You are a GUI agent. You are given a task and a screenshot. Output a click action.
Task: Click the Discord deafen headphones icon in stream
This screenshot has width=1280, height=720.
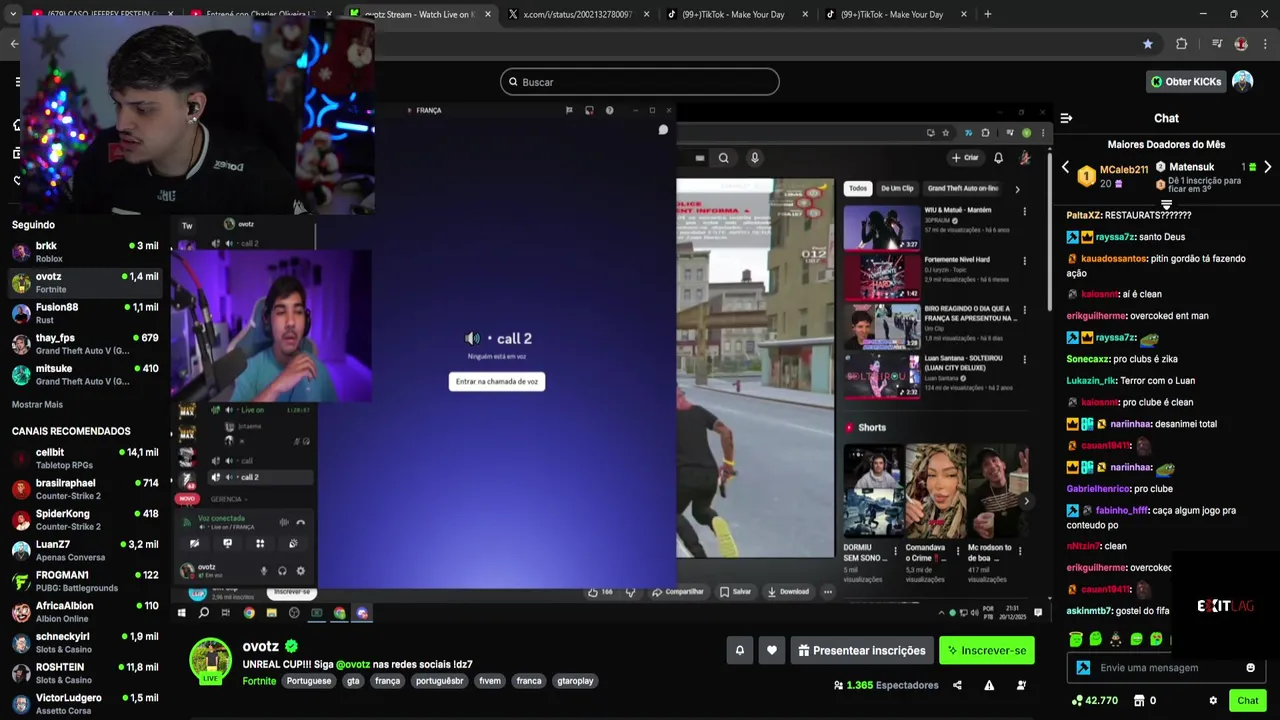(282, 571)
